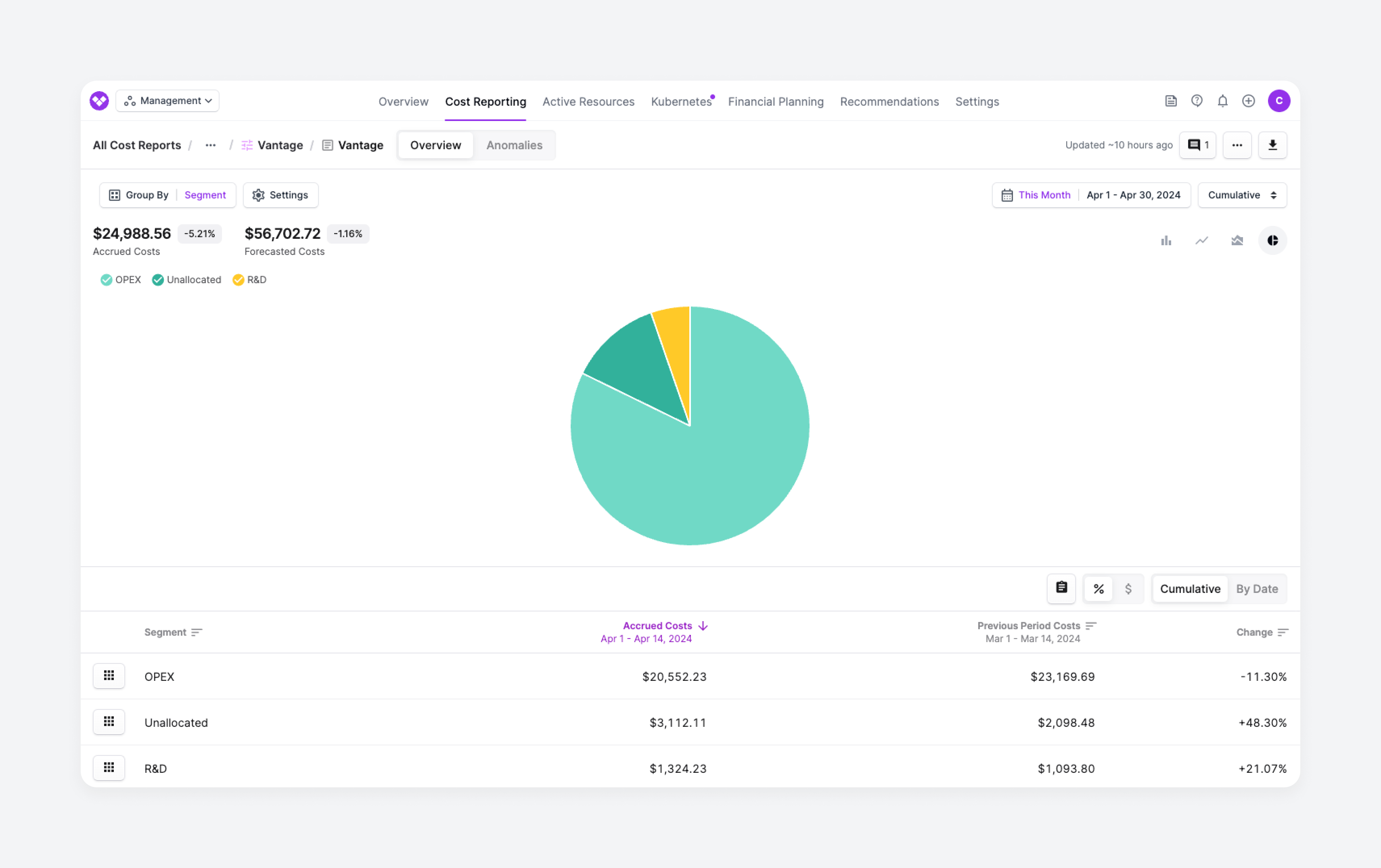
Task: Open the changelog document icon
Action: [1171, 100]
